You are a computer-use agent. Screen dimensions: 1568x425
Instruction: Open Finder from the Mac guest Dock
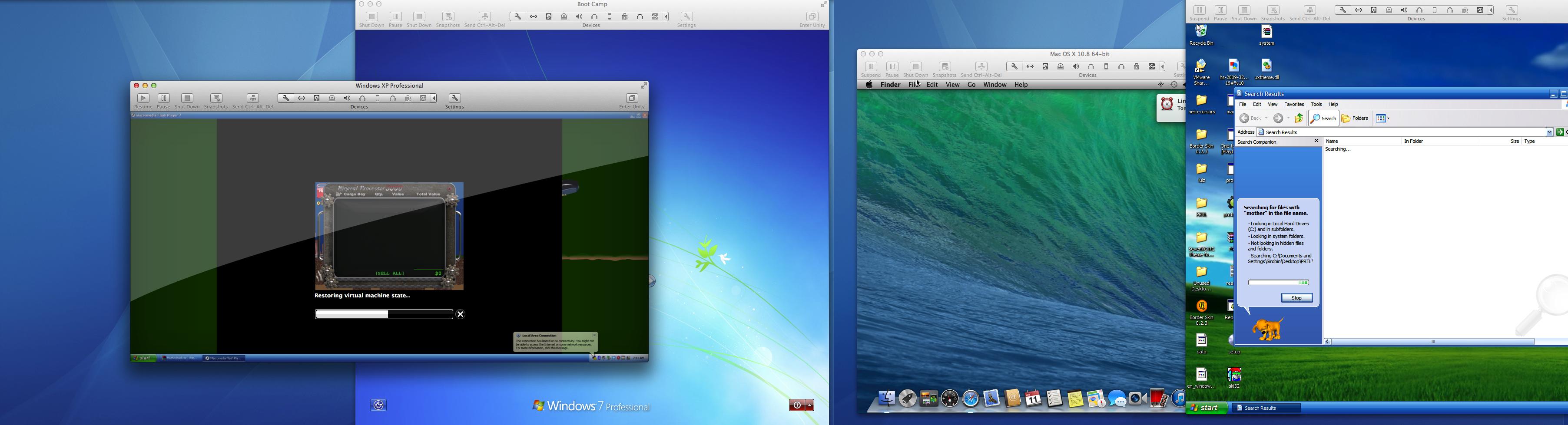[886, 399]
